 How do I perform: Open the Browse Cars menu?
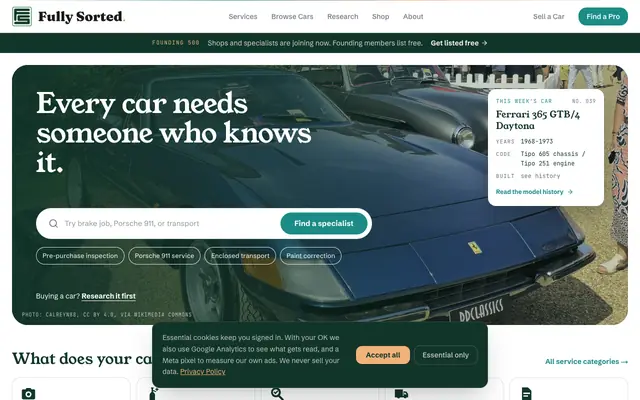point(292,17)
